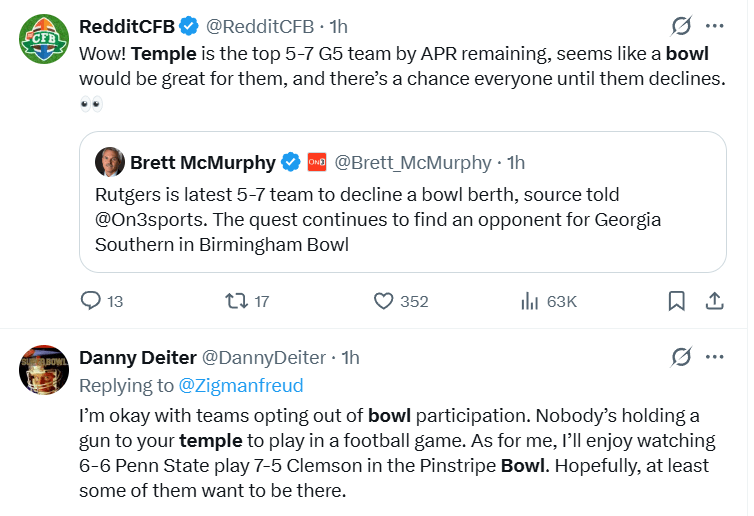
Task: Click the RedditCFB display name
Action: point(131,26)
